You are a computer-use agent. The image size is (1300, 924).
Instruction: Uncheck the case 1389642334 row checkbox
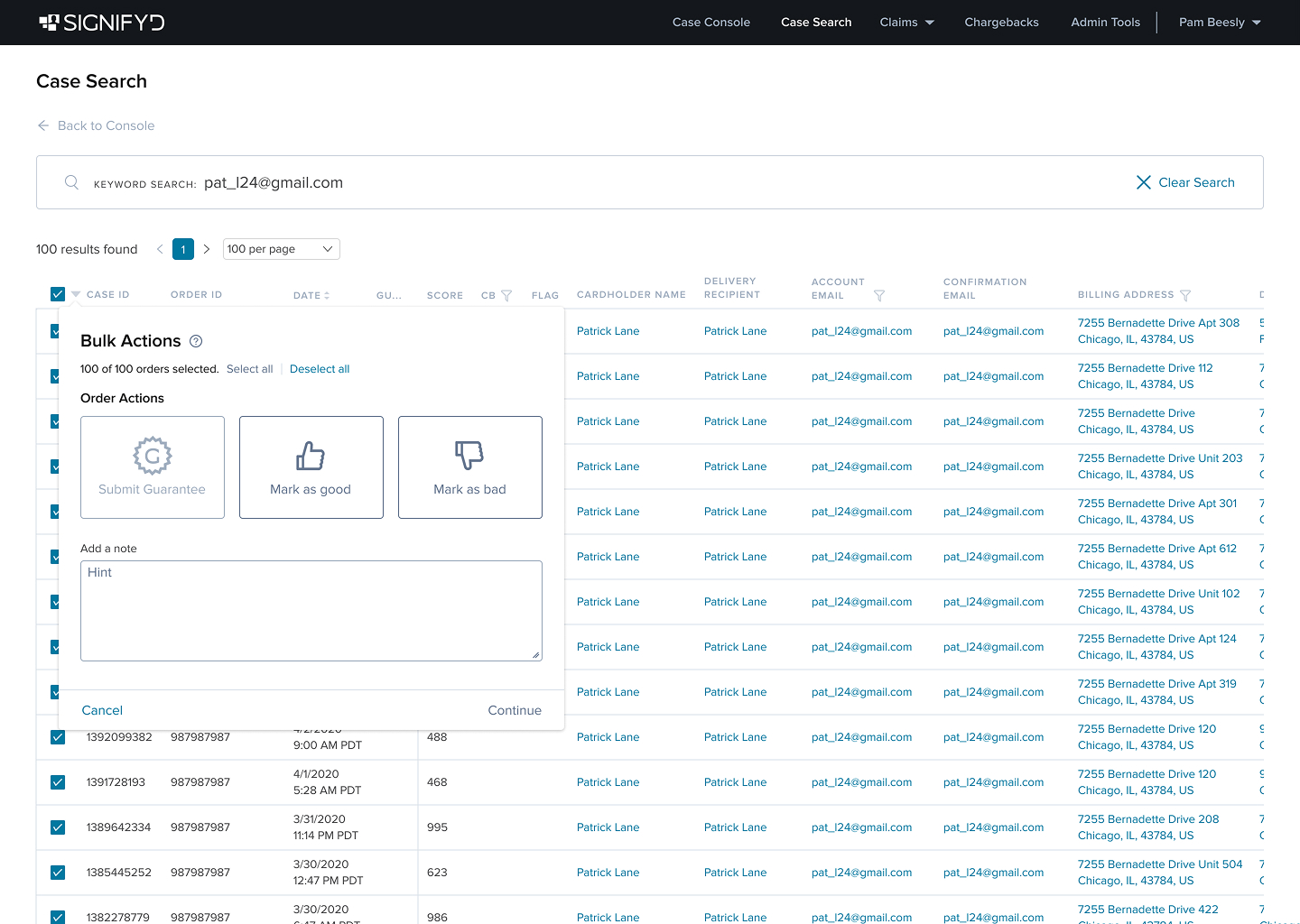click(x=58, y=827)
